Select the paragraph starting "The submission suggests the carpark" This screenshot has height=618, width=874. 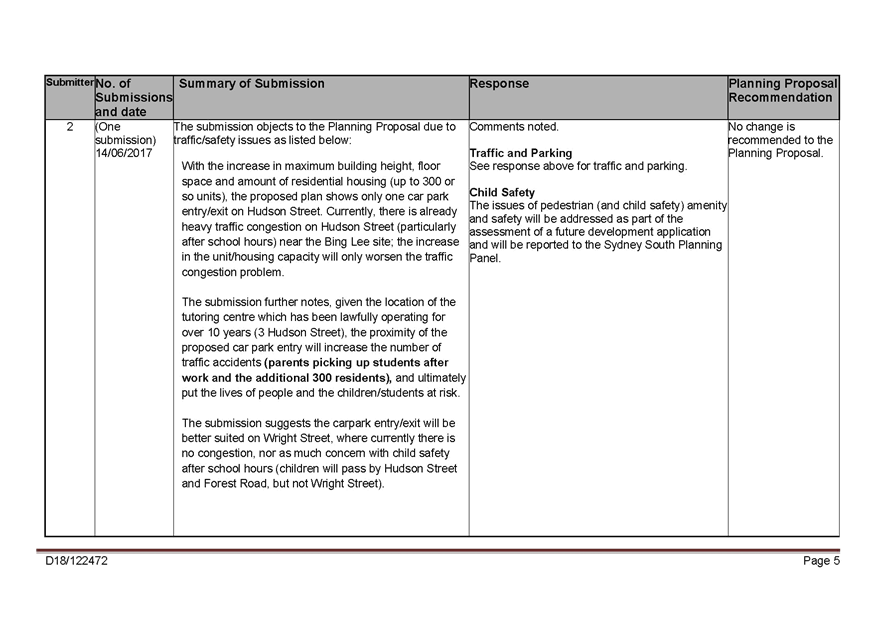click(319, 453)
